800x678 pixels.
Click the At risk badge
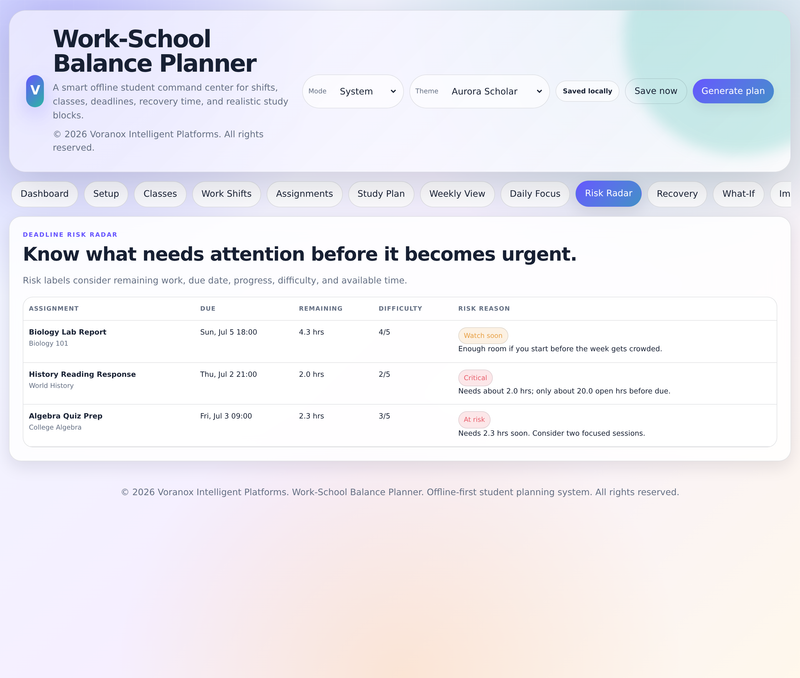click(x=474, y=419)
